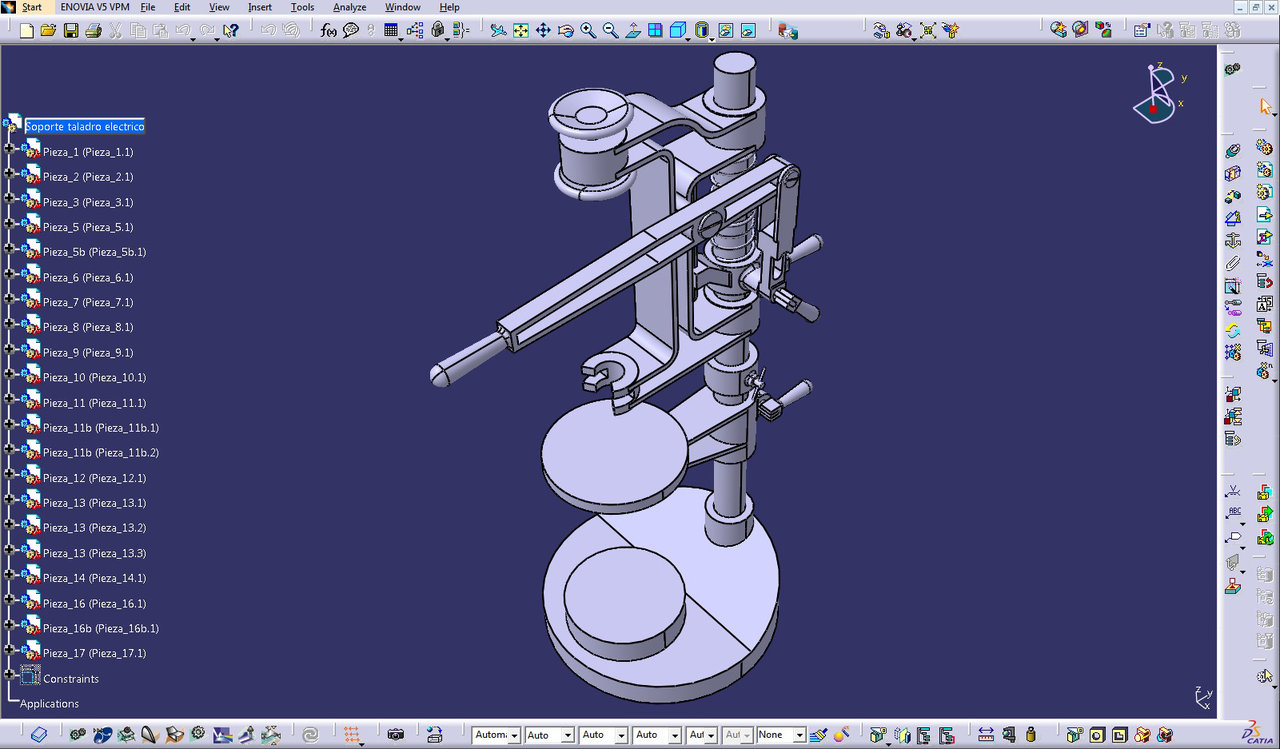Swap visible space icon
The image size is (1280, 749).
(x=748, y=31)
